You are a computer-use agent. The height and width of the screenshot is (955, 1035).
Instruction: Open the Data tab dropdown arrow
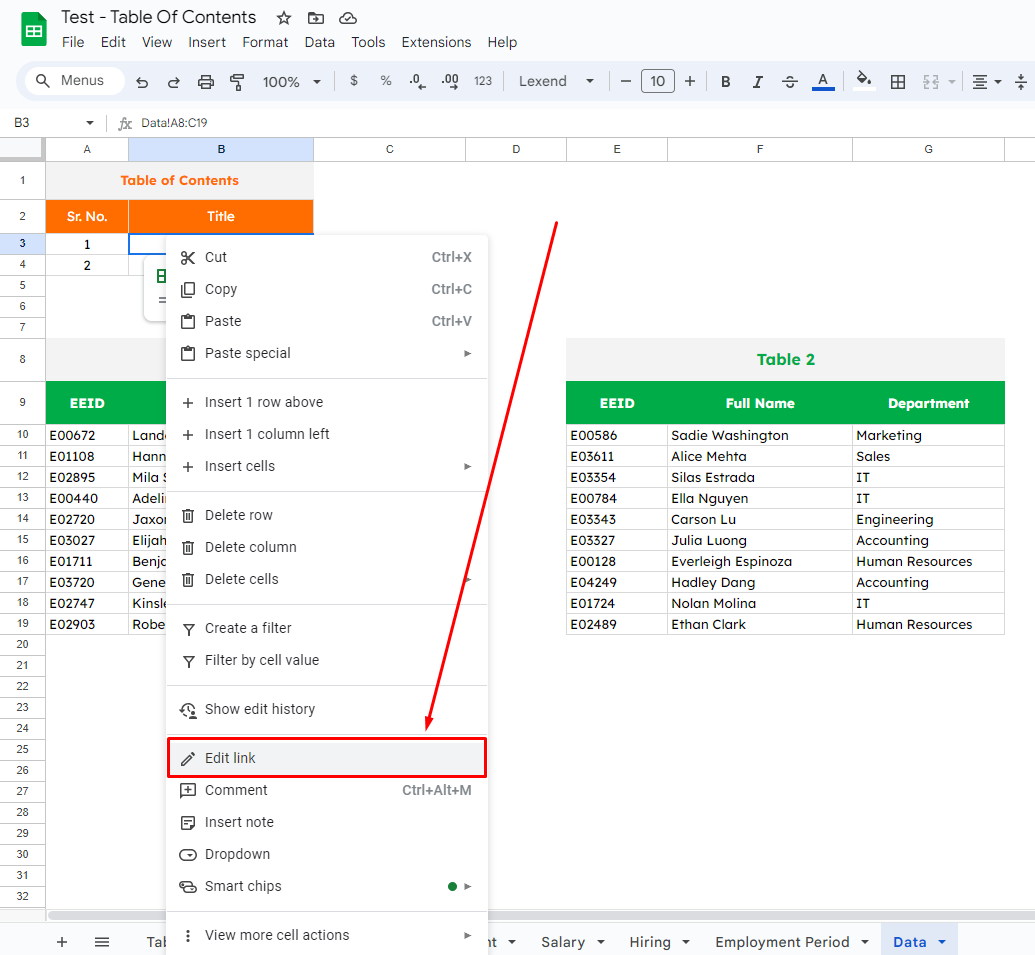(942, 942)
